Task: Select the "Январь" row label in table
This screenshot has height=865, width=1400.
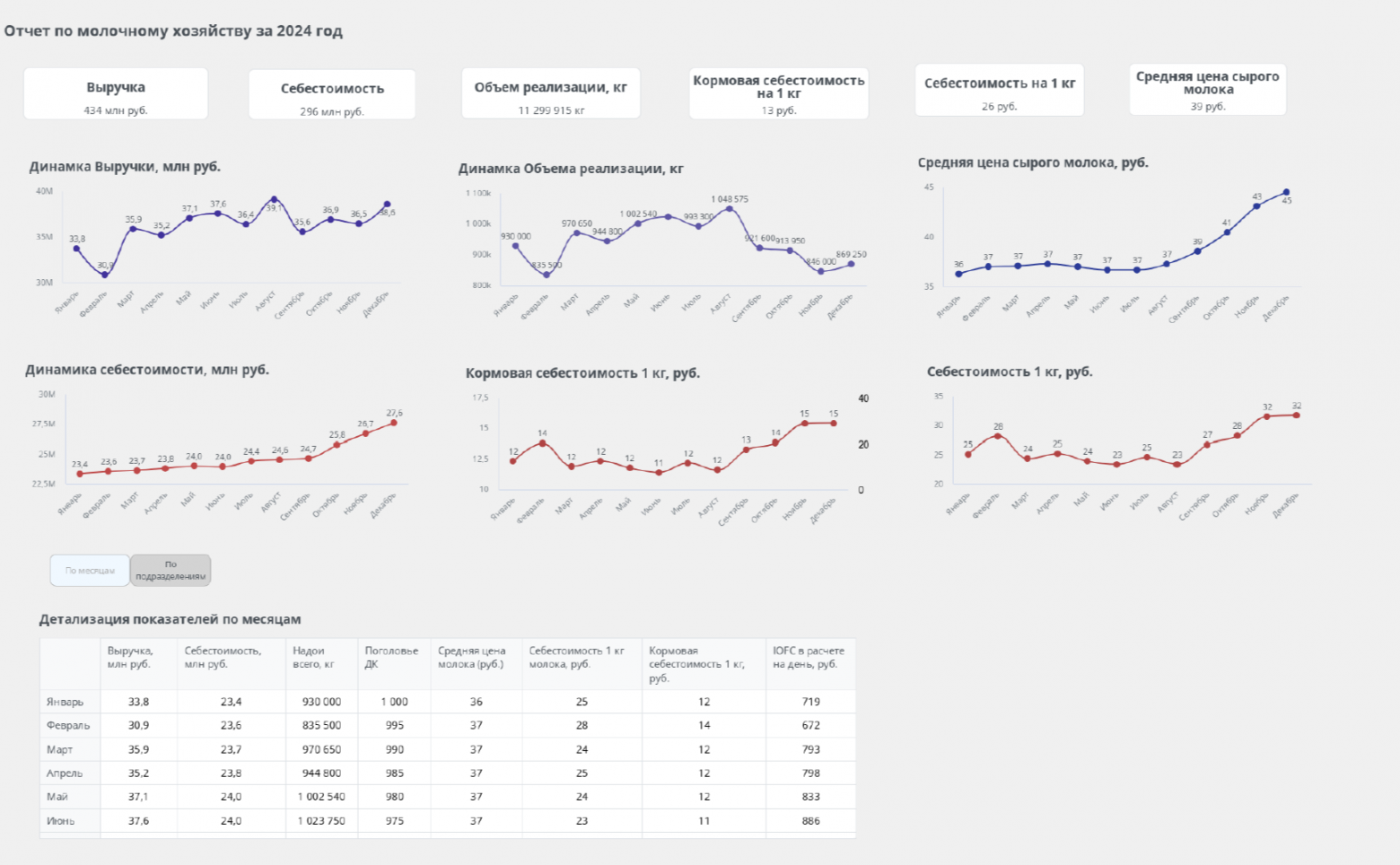Action: [x=66, y=703]
